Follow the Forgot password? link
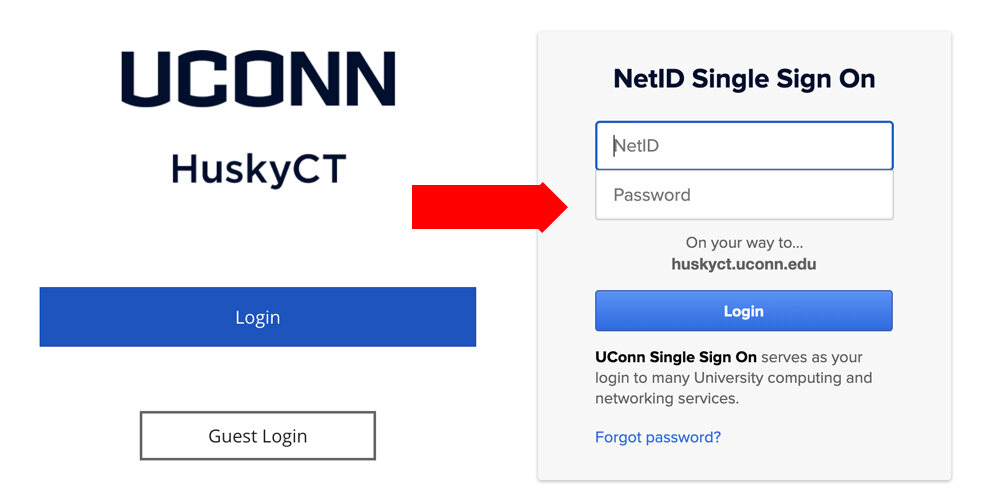Screen dimensions: 1000x500 (x=658, y=438)
